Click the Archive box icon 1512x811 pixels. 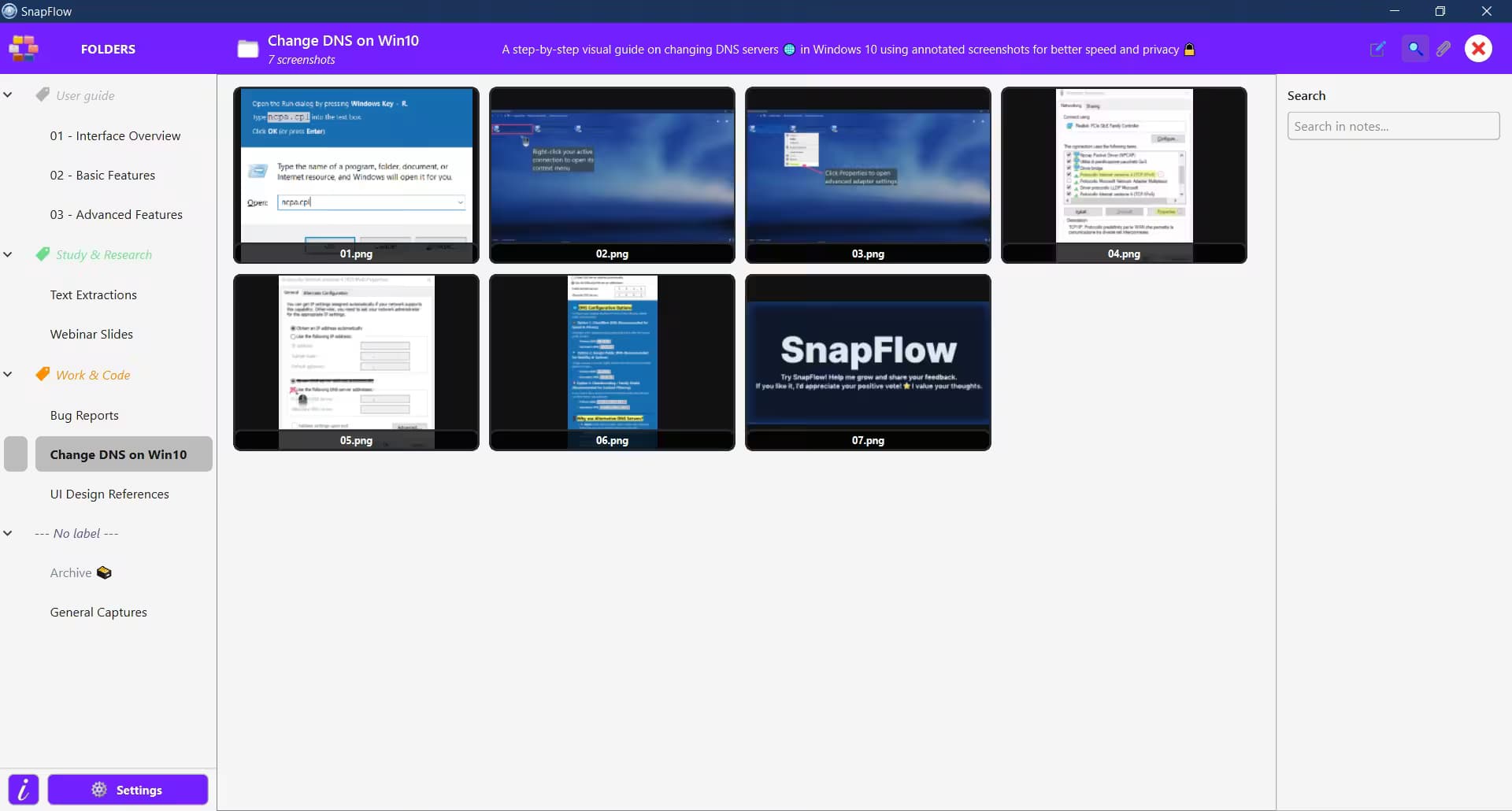[x=104, y=572]
